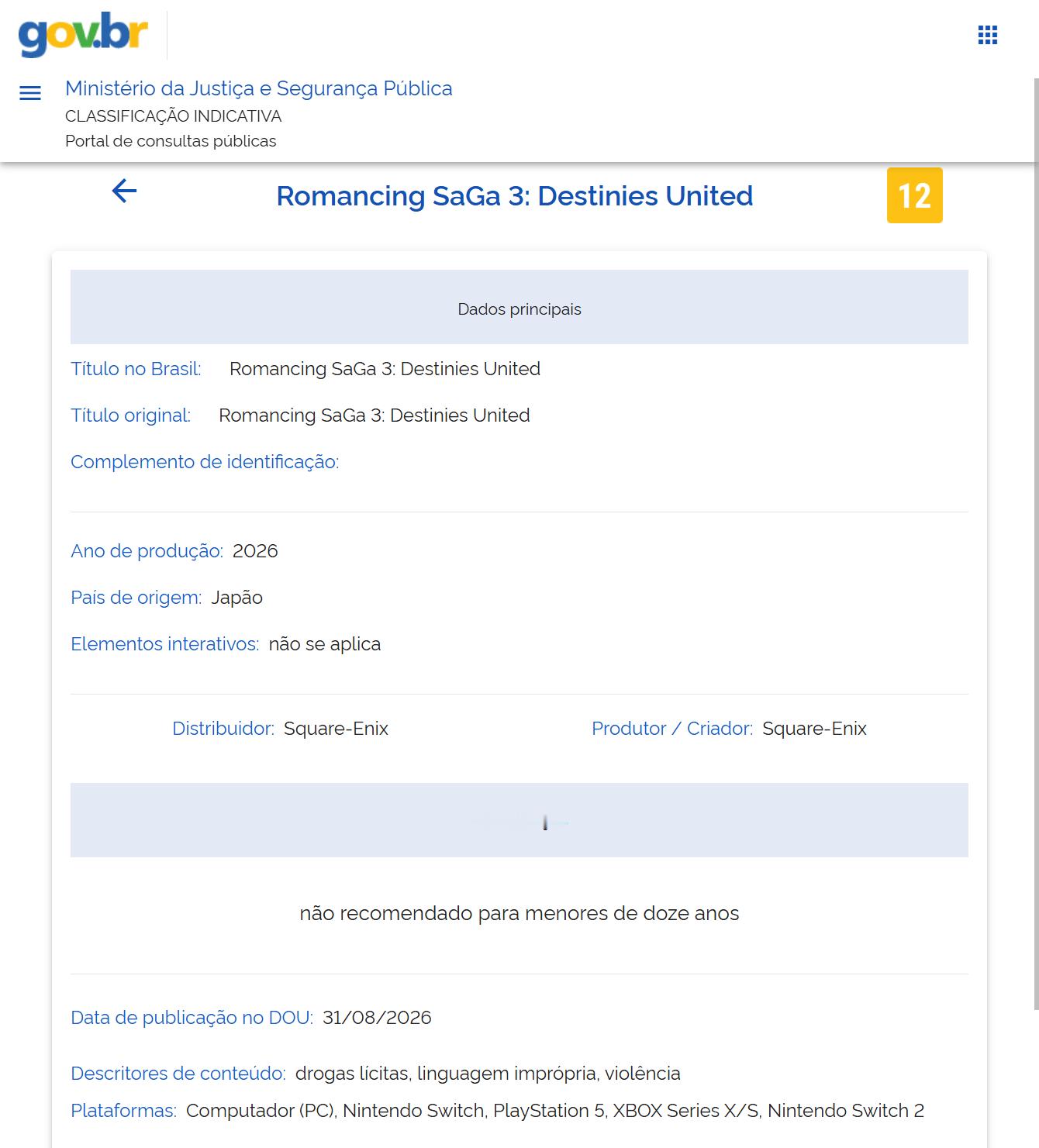This screenshot has height=1148, width=1039.
Task: Click the country value Japão
Action: 237,598
